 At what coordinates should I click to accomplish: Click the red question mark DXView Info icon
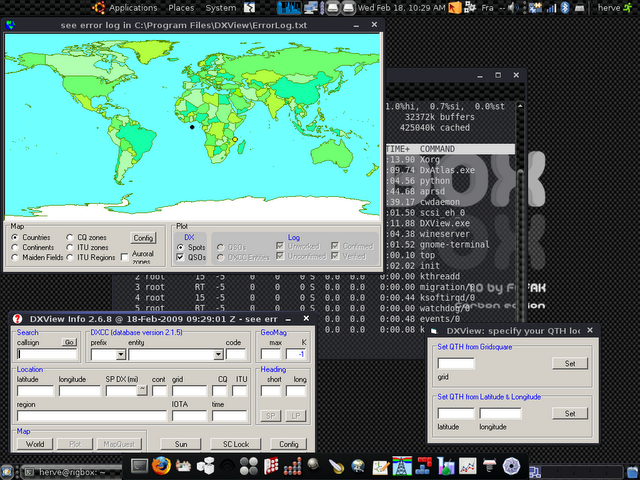click(17, 318)
